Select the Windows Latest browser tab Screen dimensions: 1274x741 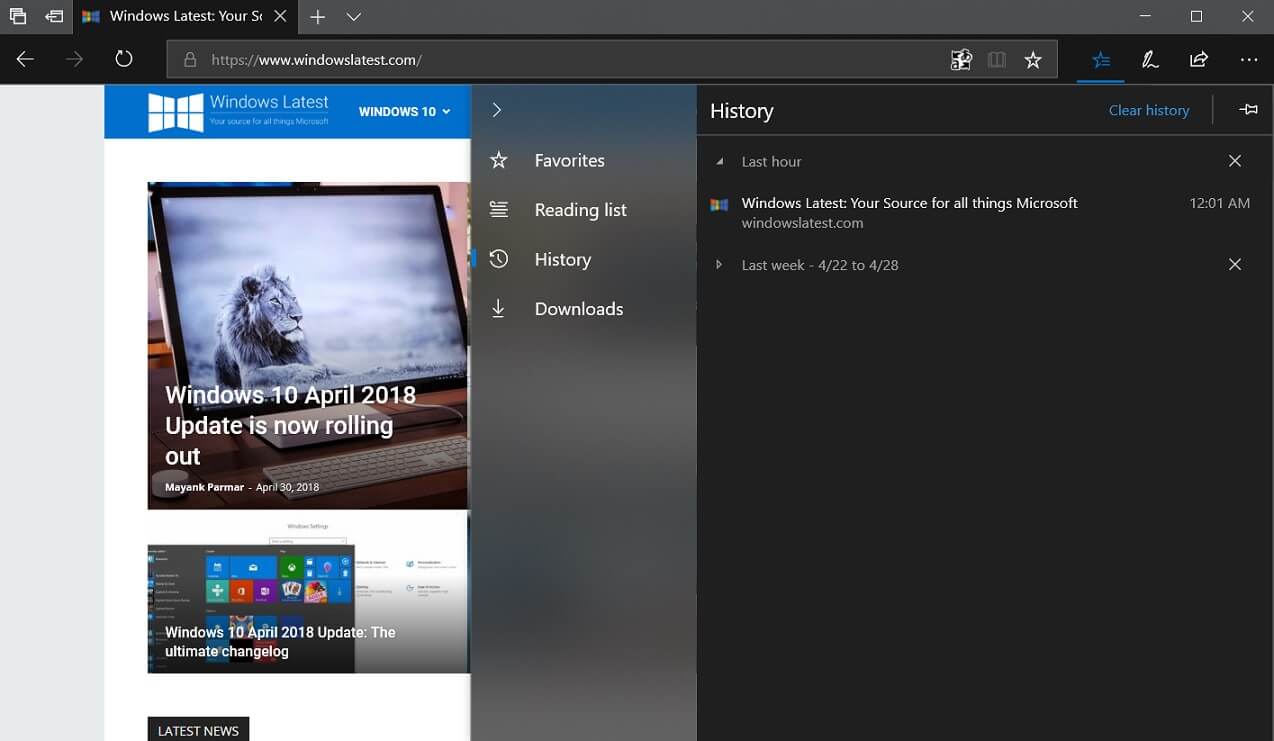point(184,17)
